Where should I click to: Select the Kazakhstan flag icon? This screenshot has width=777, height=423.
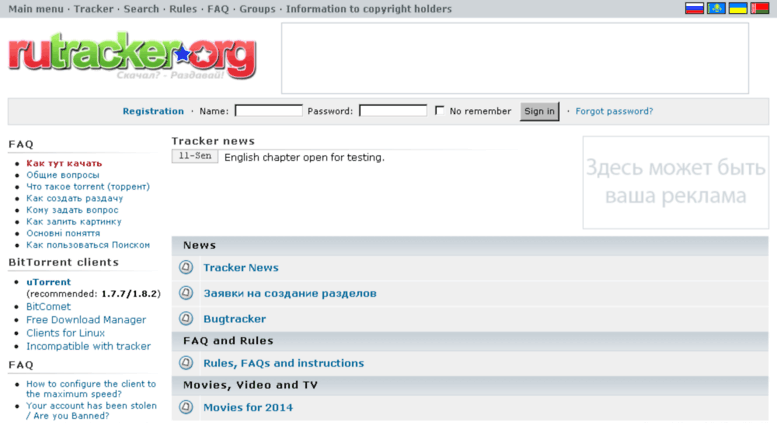click(x=716, y=8)
